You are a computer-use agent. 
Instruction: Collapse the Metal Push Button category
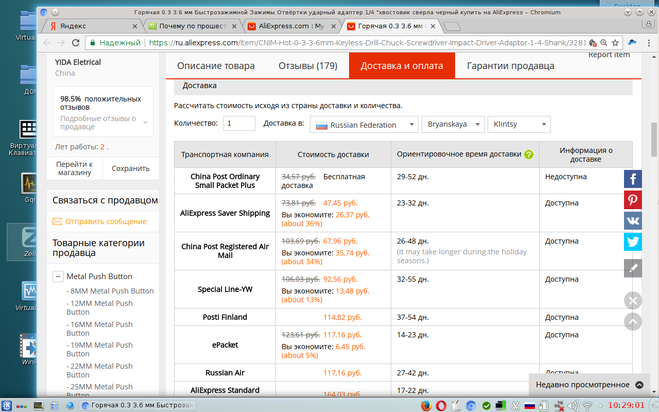point(58,276)
